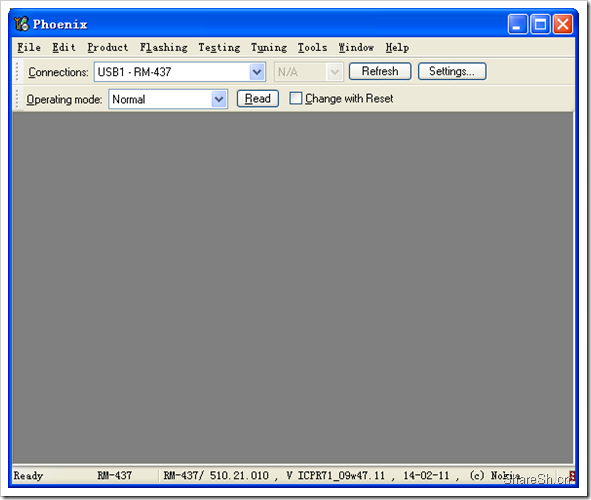Screen dimensions: 591x500
Task: Click the Connections: label
Action: pos(58,72)
